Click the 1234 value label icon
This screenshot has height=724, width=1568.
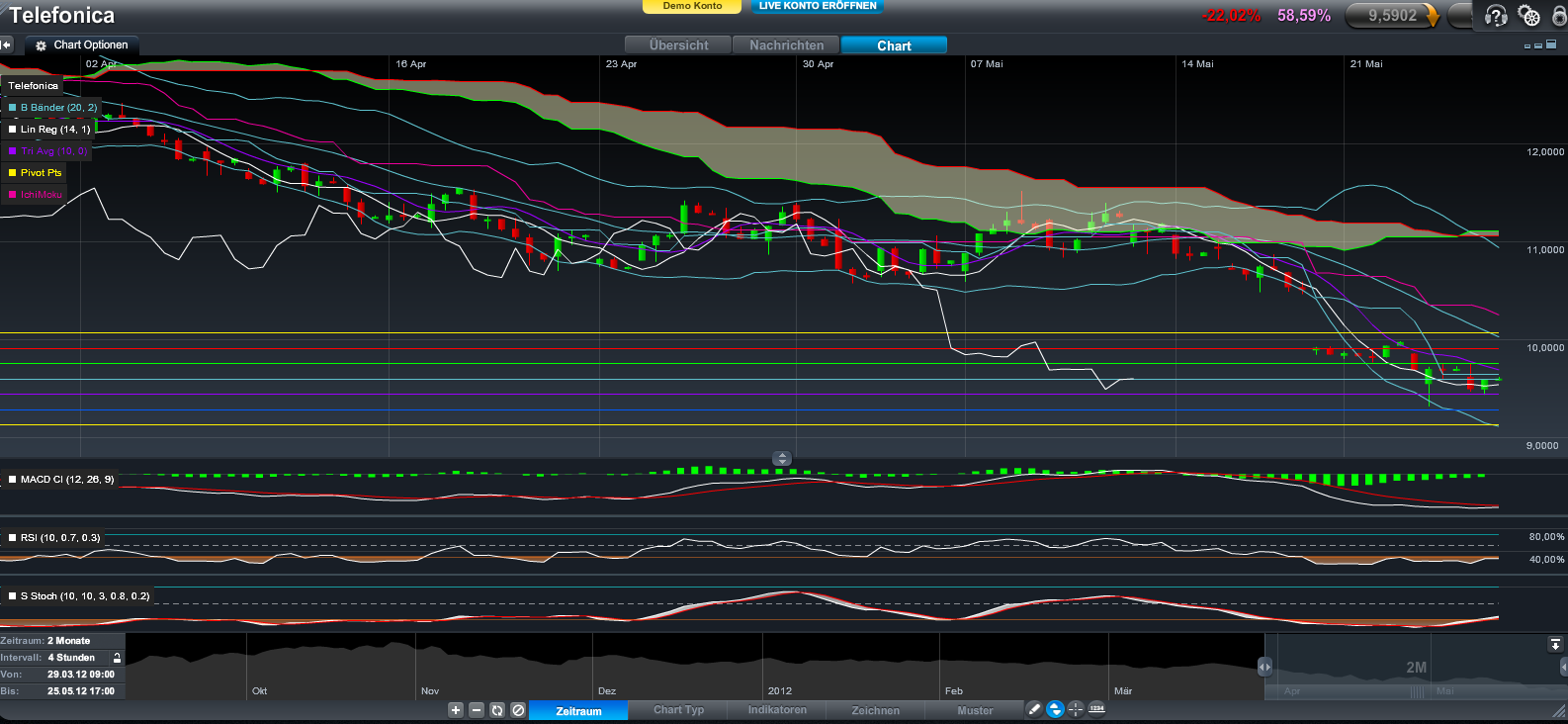click(x=1096, y=709)
